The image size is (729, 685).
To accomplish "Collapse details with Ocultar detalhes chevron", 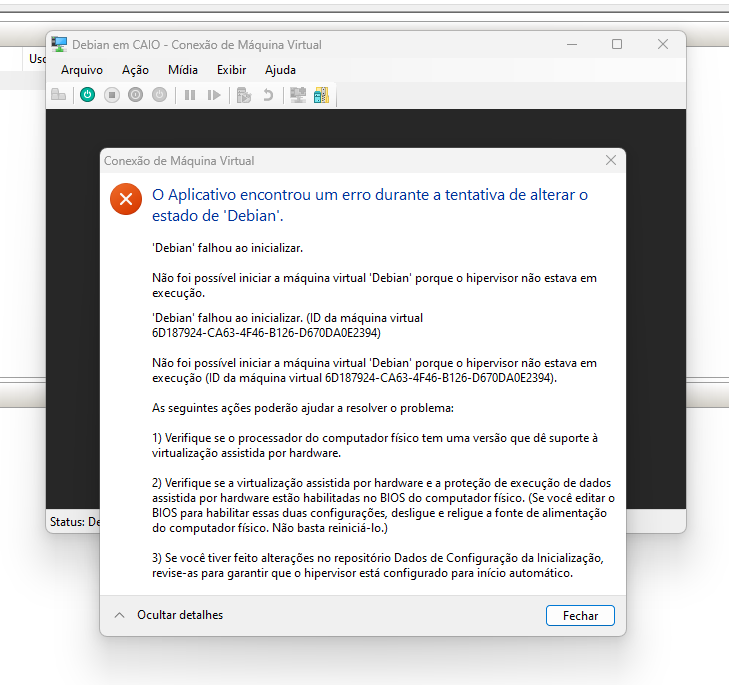I will [119, 615].
